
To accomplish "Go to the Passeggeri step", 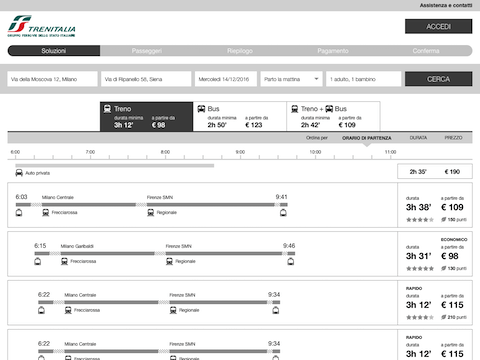I will point(147,51).
